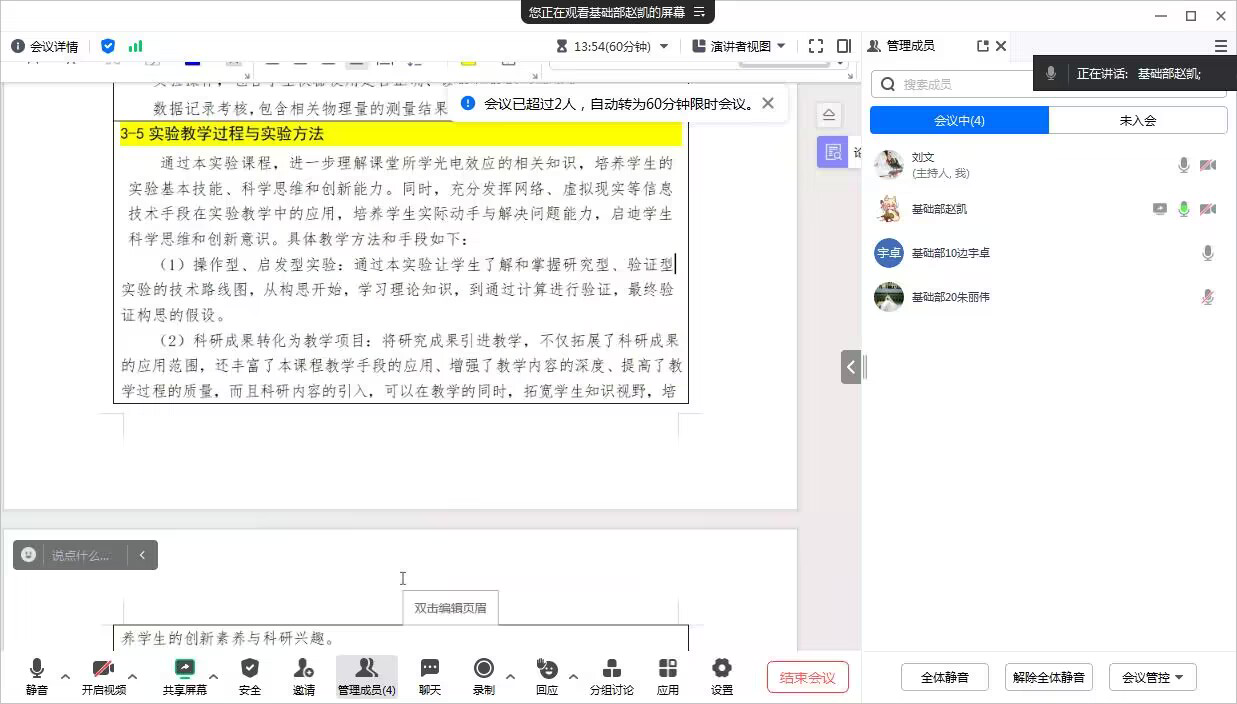This screenshot has height=704, width=1237.
Task: Click the 全体静音 button
Action: pos(944,677)
